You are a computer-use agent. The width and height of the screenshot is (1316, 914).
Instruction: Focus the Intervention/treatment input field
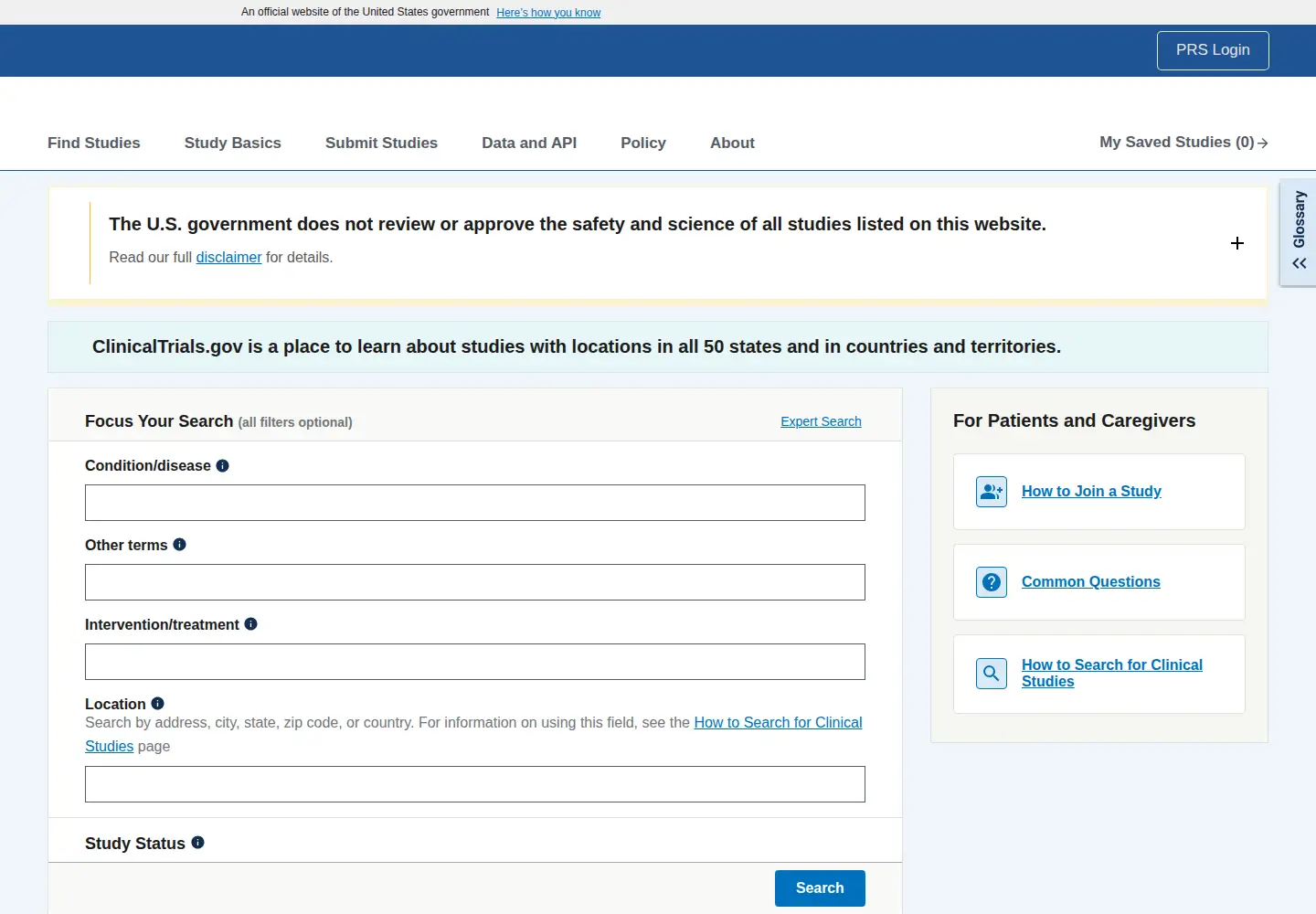[x=475, y=662]
